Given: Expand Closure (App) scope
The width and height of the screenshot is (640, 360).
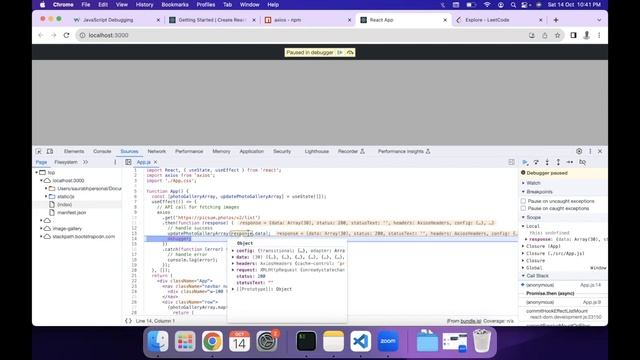Looking at the screenshot, I should (523, 246).
